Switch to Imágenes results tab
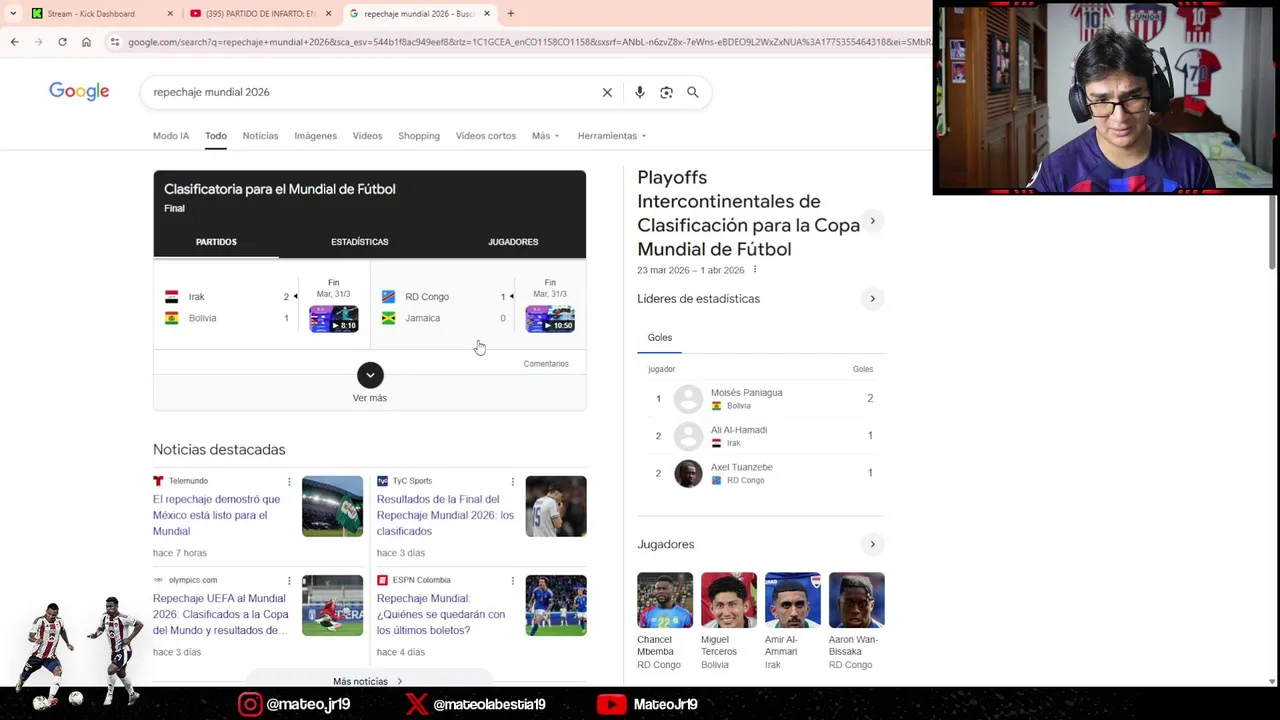Screen dimensions: 1280x720 click(x=315, y=136)
